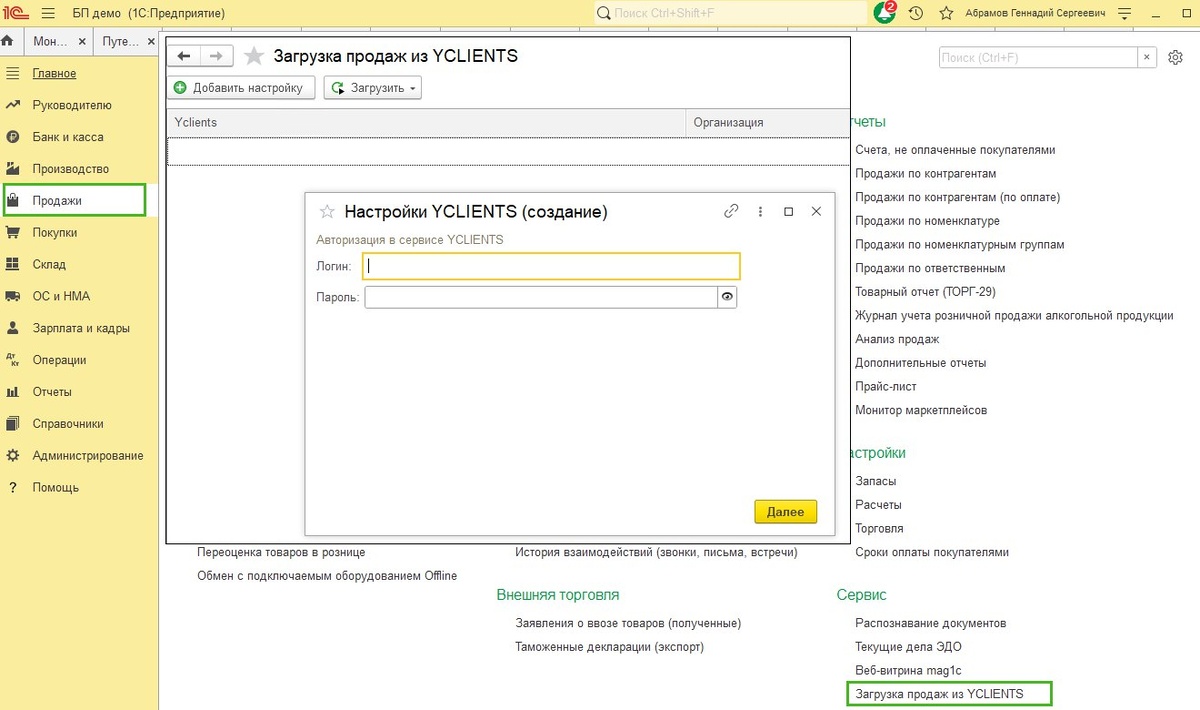Open Администрирование section
This screenshot has width=1200, height=710.
click(88, 455)
